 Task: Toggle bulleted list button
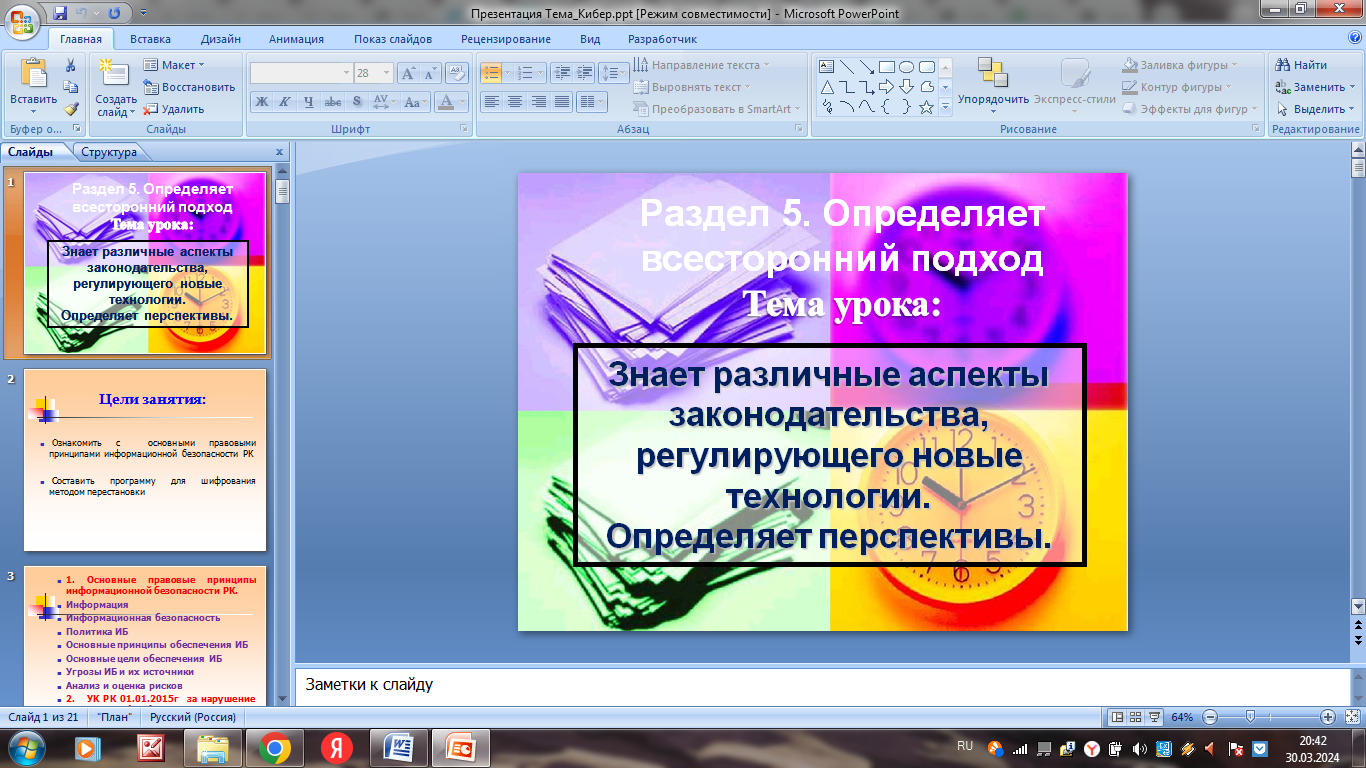pos(490,73)
